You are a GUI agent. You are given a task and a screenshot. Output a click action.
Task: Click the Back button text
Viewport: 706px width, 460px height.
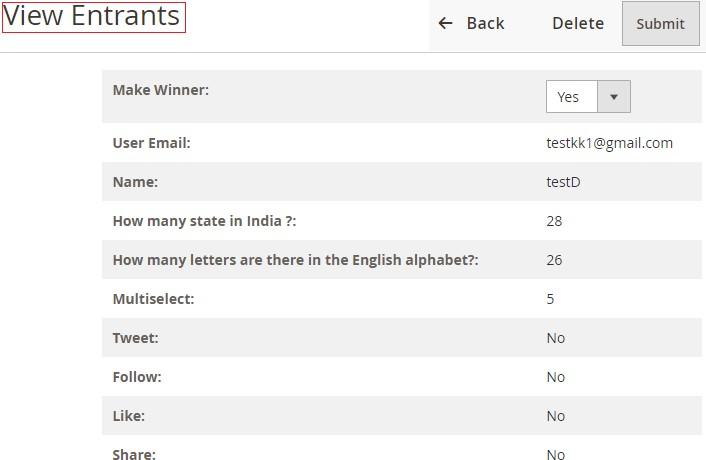click(485, 23)
